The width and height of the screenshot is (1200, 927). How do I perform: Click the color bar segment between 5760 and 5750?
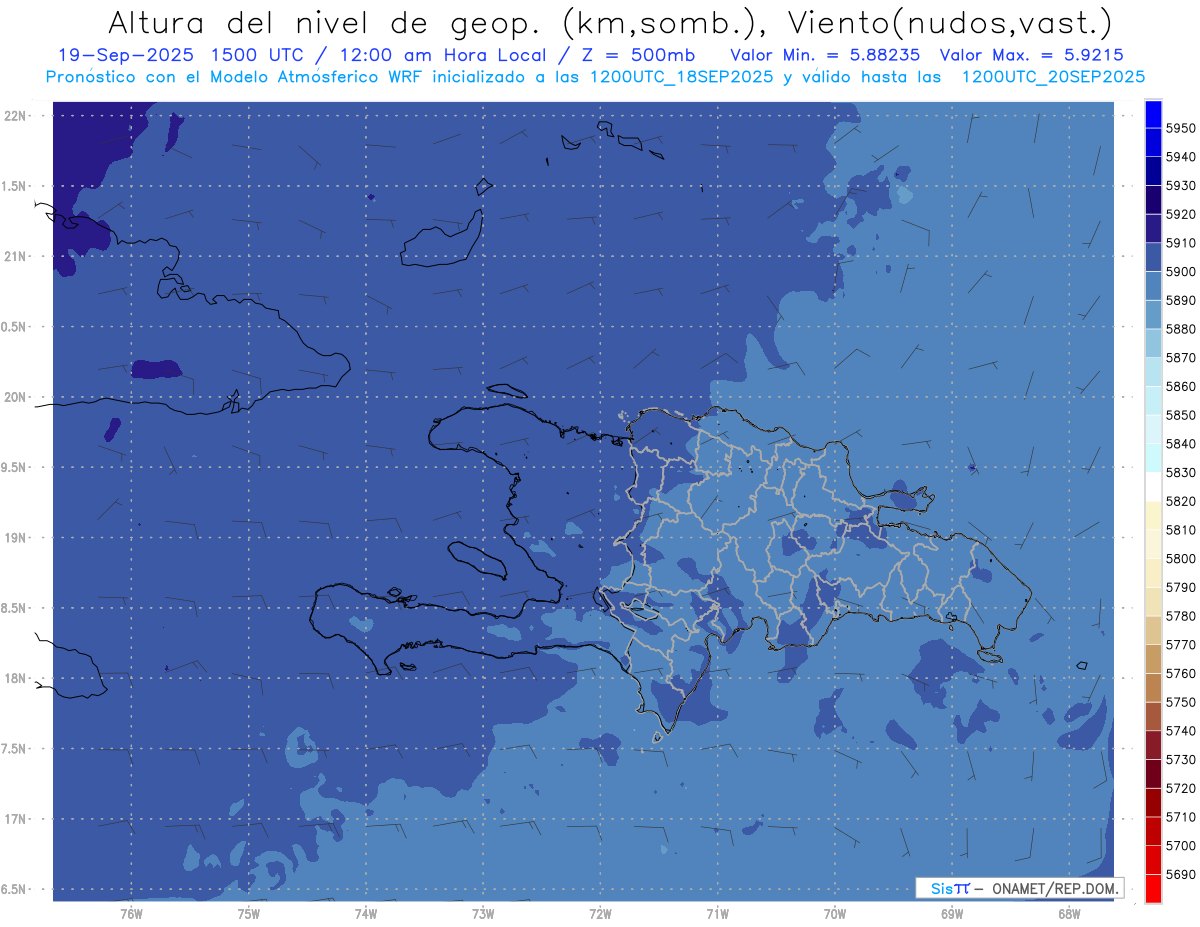1153,688
